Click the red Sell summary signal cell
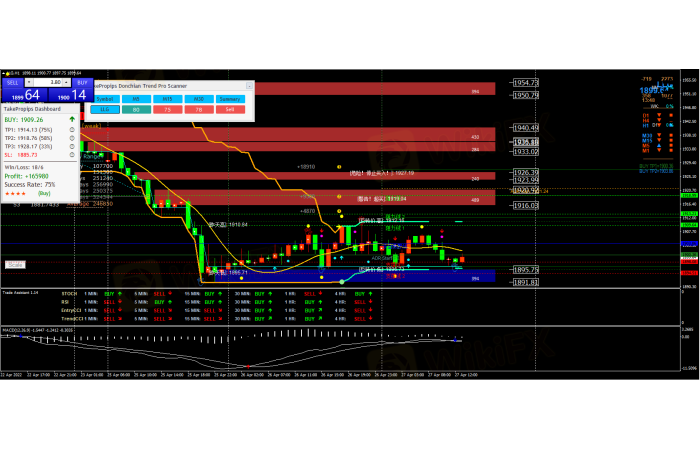Image resolution: width=700 pixels, height=450 pixels. pos(230,111)
